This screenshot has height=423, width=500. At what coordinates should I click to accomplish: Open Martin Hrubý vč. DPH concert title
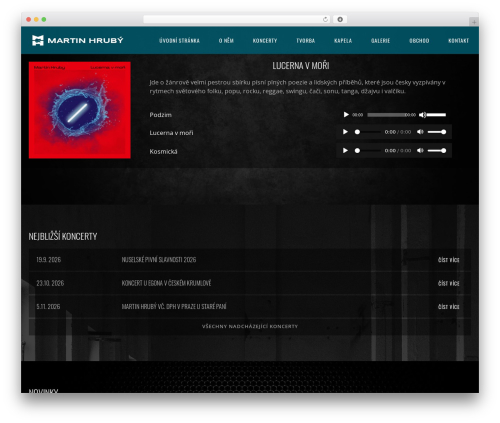174,306
